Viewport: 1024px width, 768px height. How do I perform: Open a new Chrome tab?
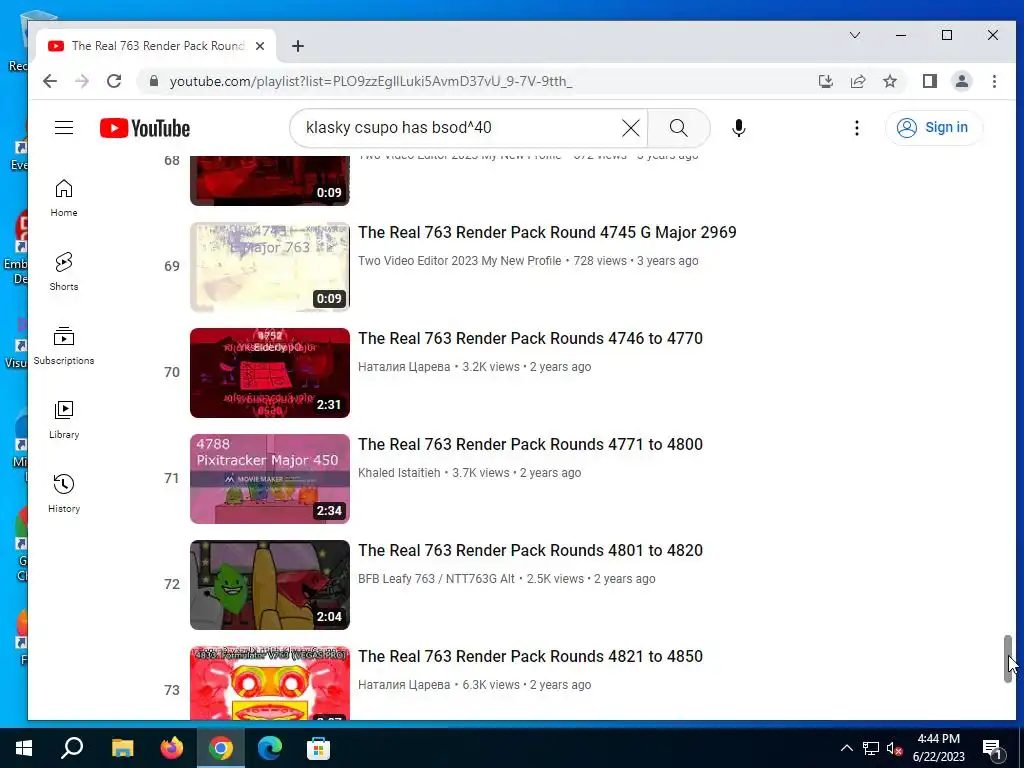298,46
